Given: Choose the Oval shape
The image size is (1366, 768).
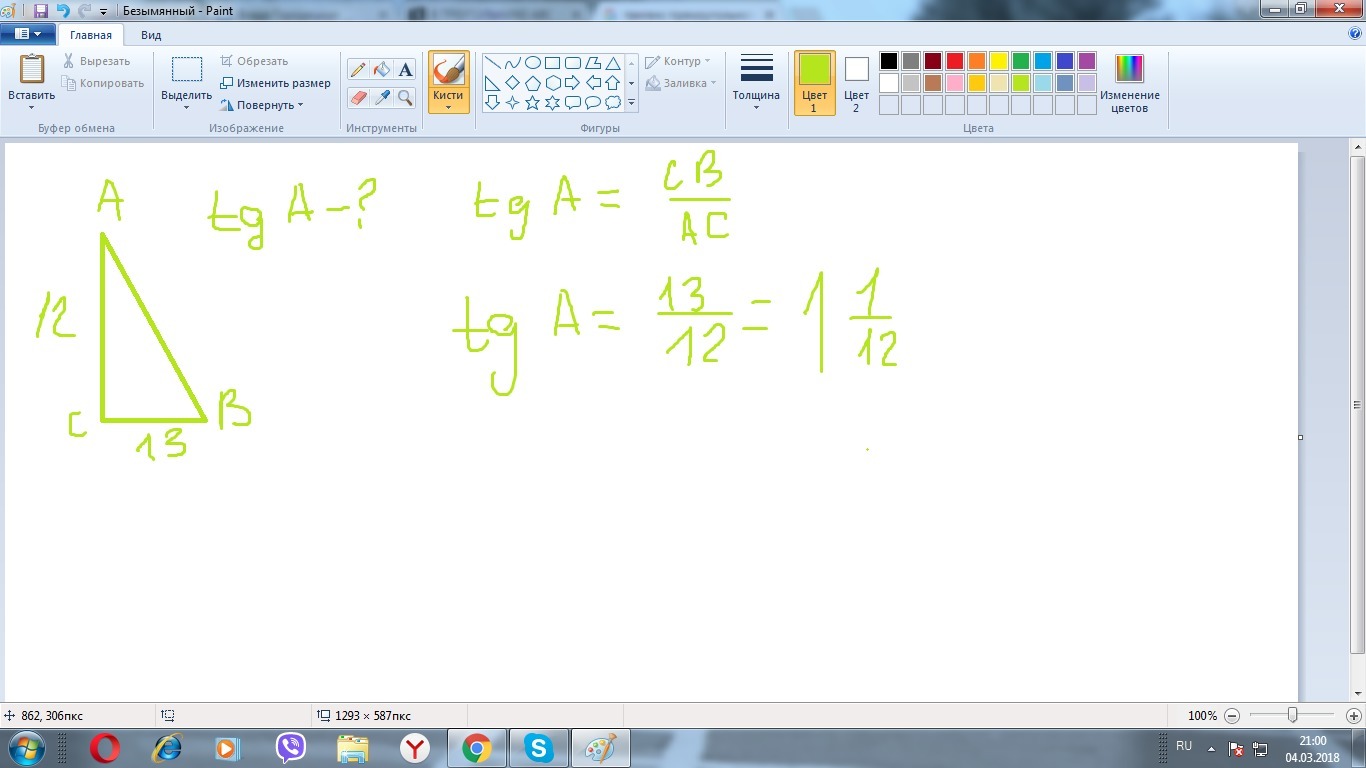Looking at the screenshot, I should [533, 63].
